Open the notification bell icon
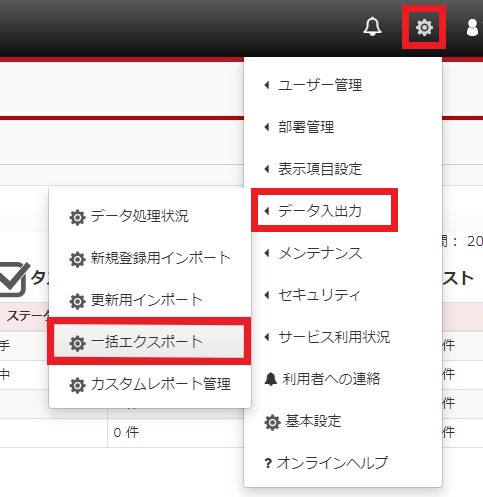The image size is (483, 497). (x=372, y=26)
